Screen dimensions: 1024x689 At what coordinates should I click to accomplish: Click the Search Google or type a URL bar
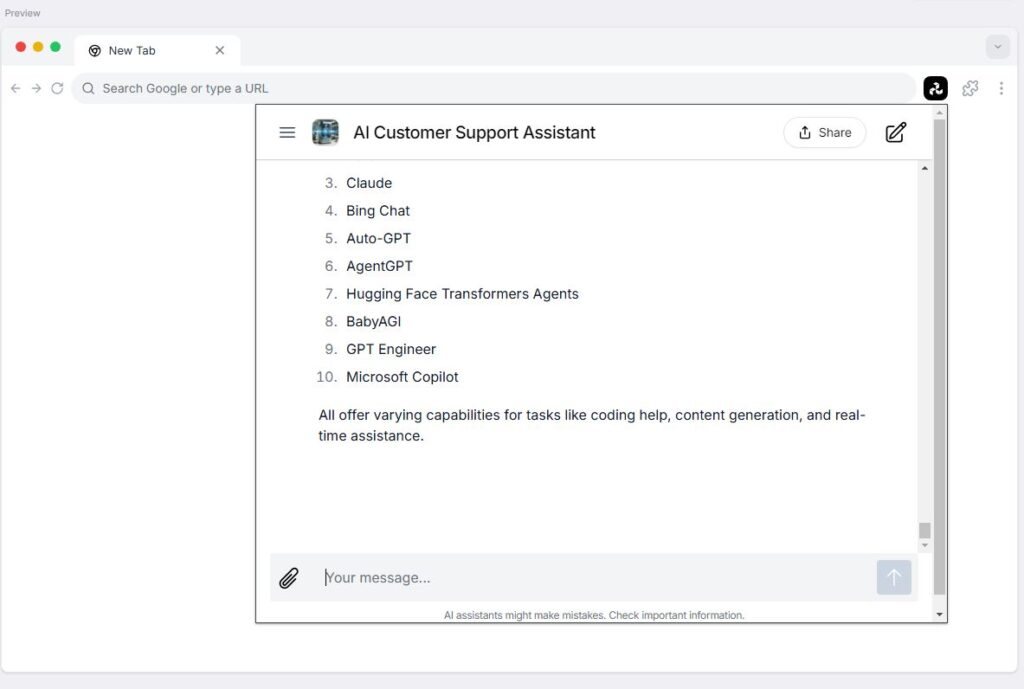pos(490,88)
